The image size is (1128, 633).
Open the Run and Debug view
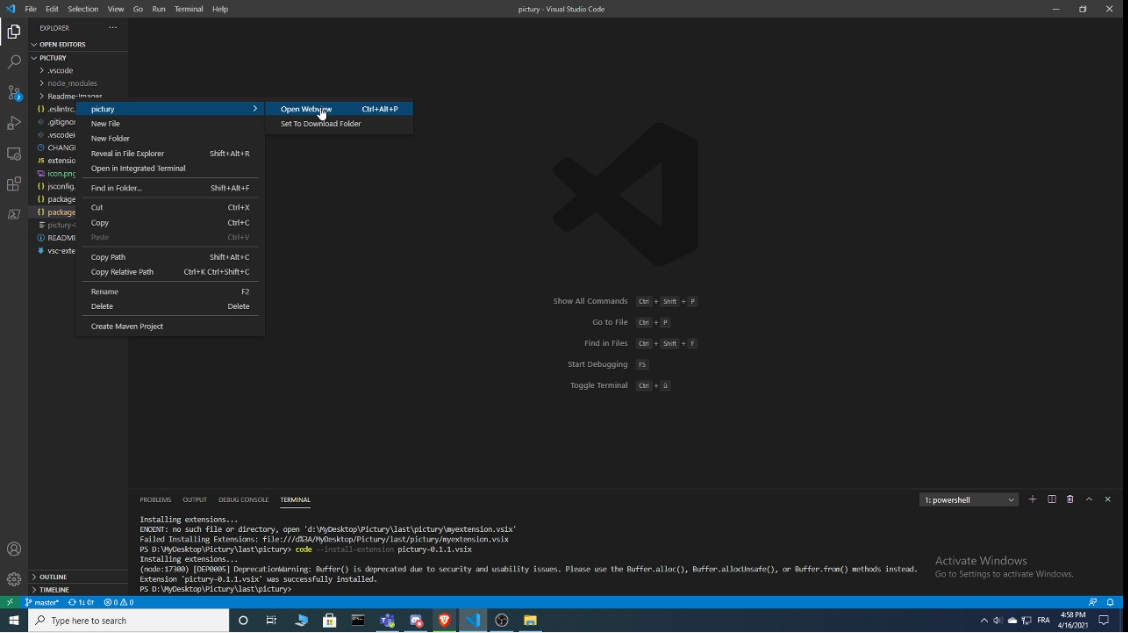(x=14, y=123)
